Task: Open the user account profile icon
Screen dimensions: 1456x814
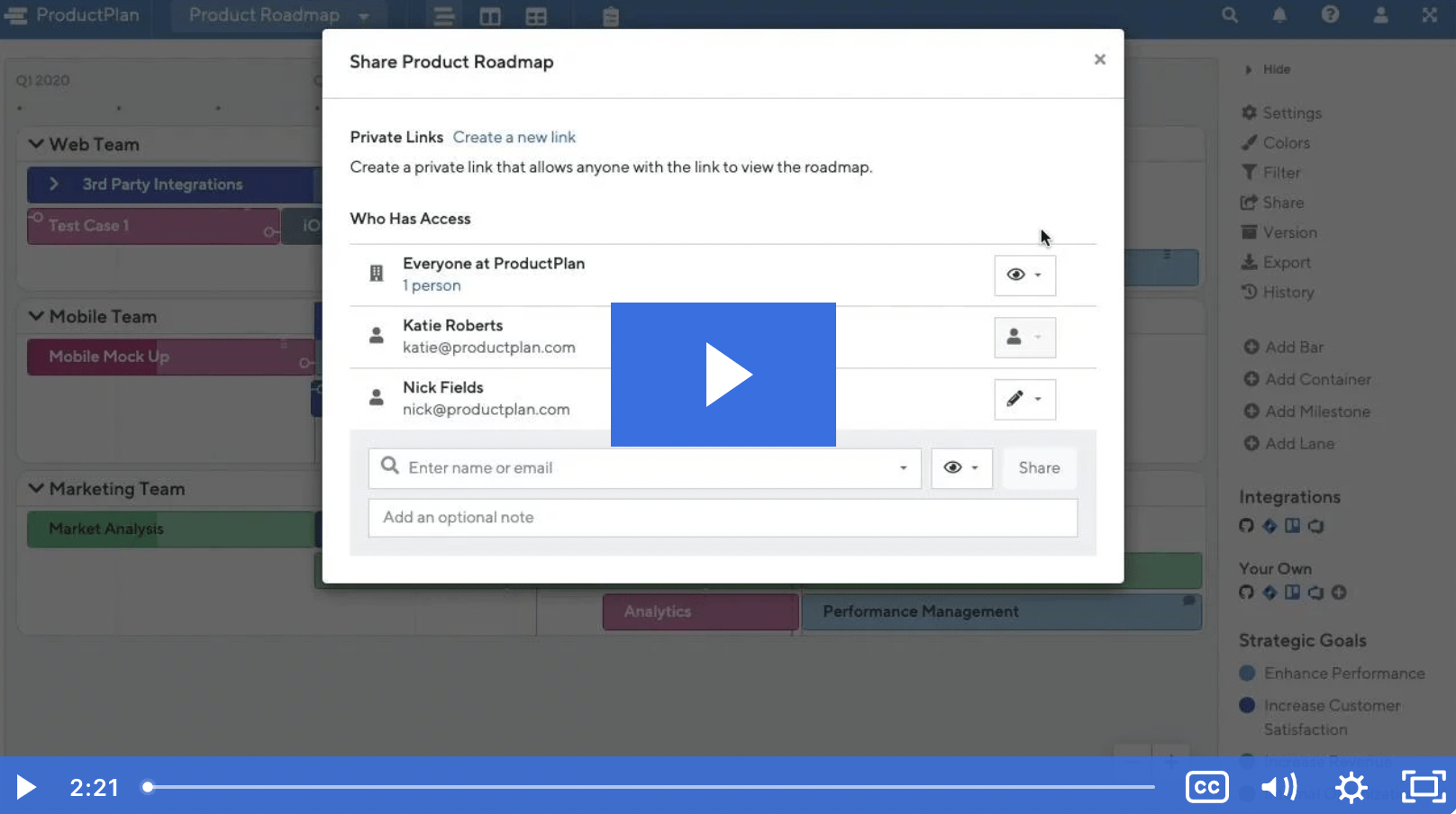Action: pos(1380,15)
